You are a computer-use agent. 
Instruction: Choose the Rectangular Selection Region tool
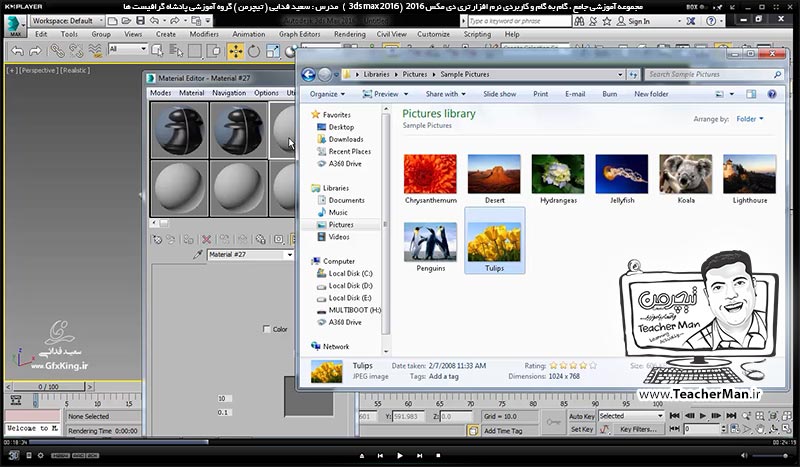[195, 51]
